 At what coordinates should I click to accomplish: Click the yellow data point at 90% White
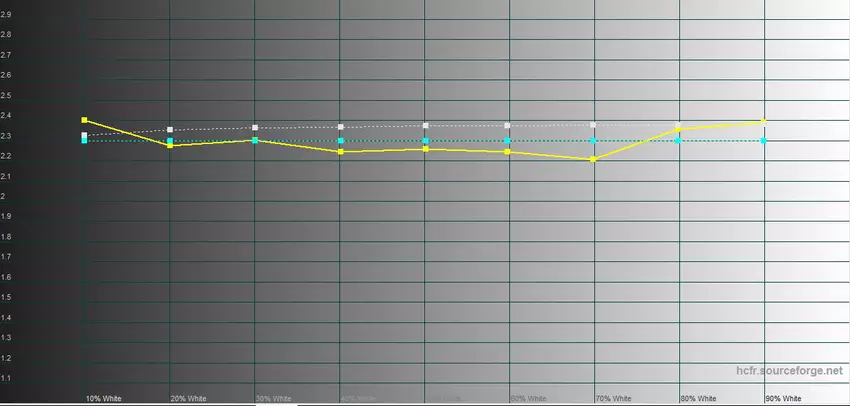(764, 121)
